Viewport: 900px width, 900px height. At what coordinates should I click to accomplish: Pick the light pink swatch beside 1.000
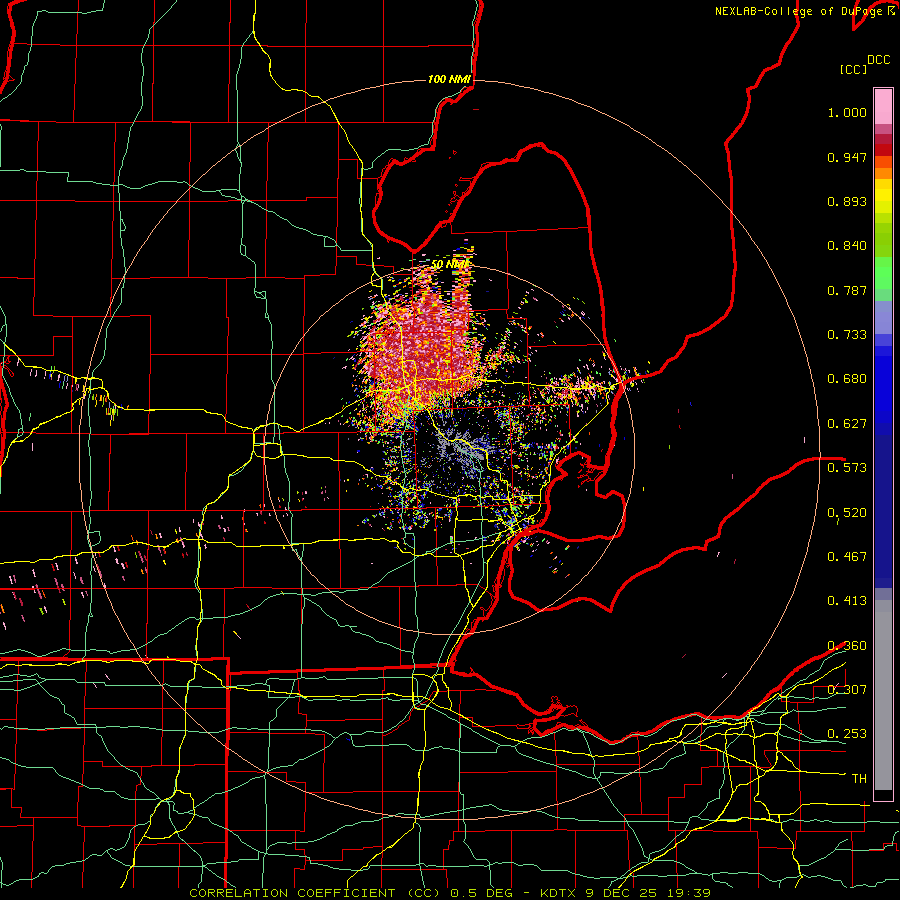[x=883, y=107]
